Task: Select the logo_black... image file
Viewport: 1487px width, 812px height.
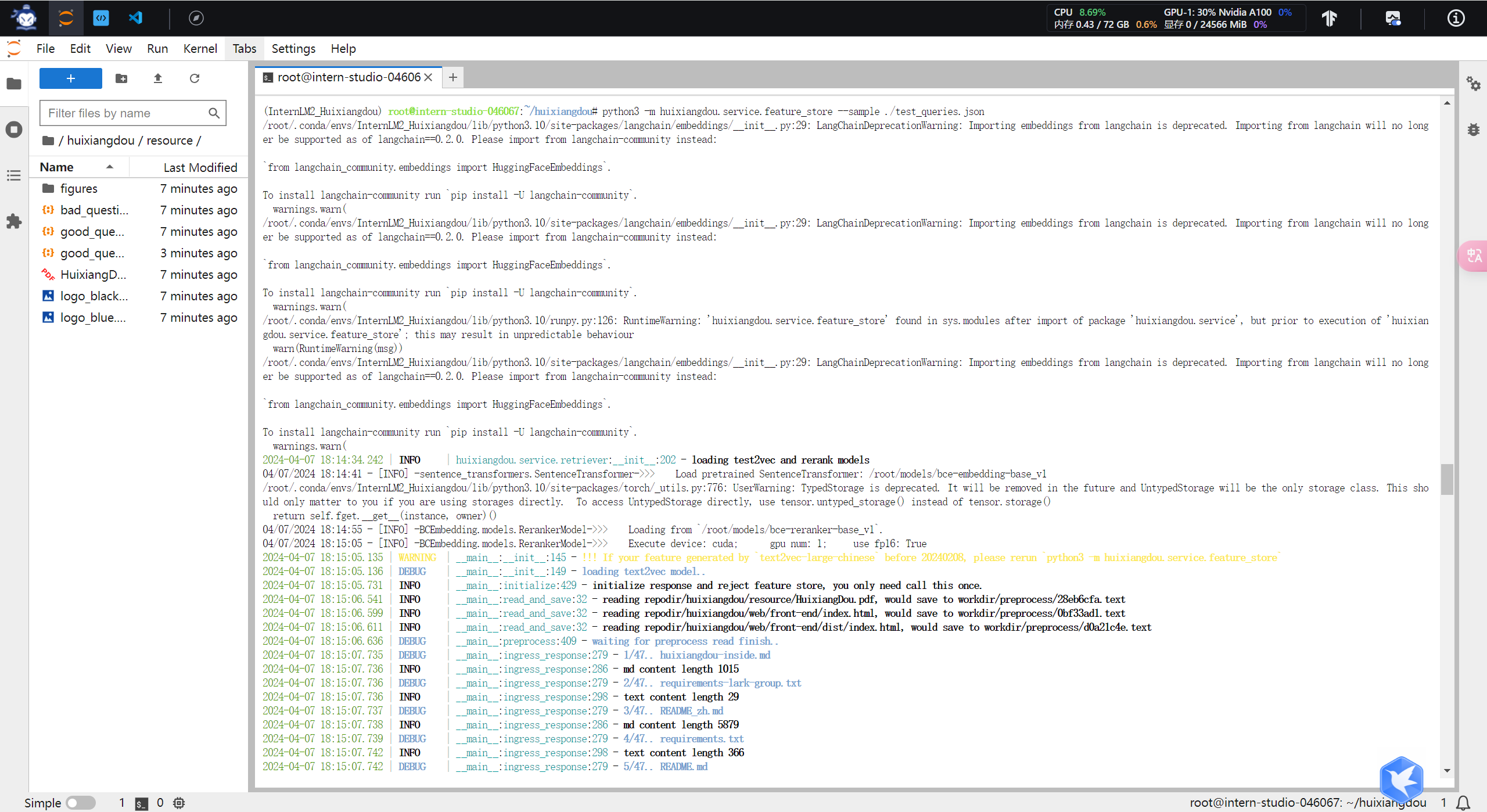Action: tap(139, 296)
